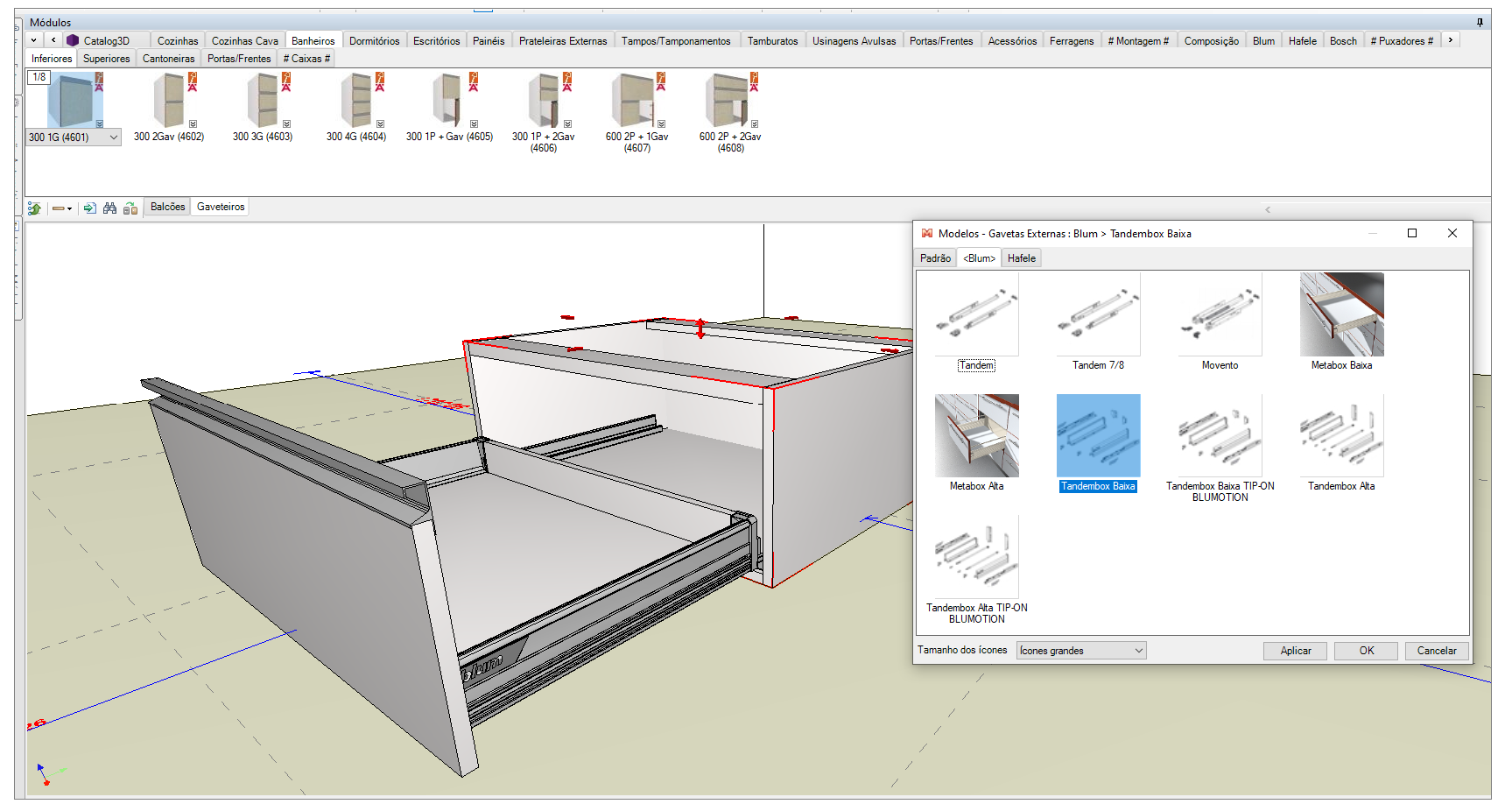The height and width of the screenshot is (804, 1512).
Task: Open the Cozinhas Cava tab
Action: 245,41
